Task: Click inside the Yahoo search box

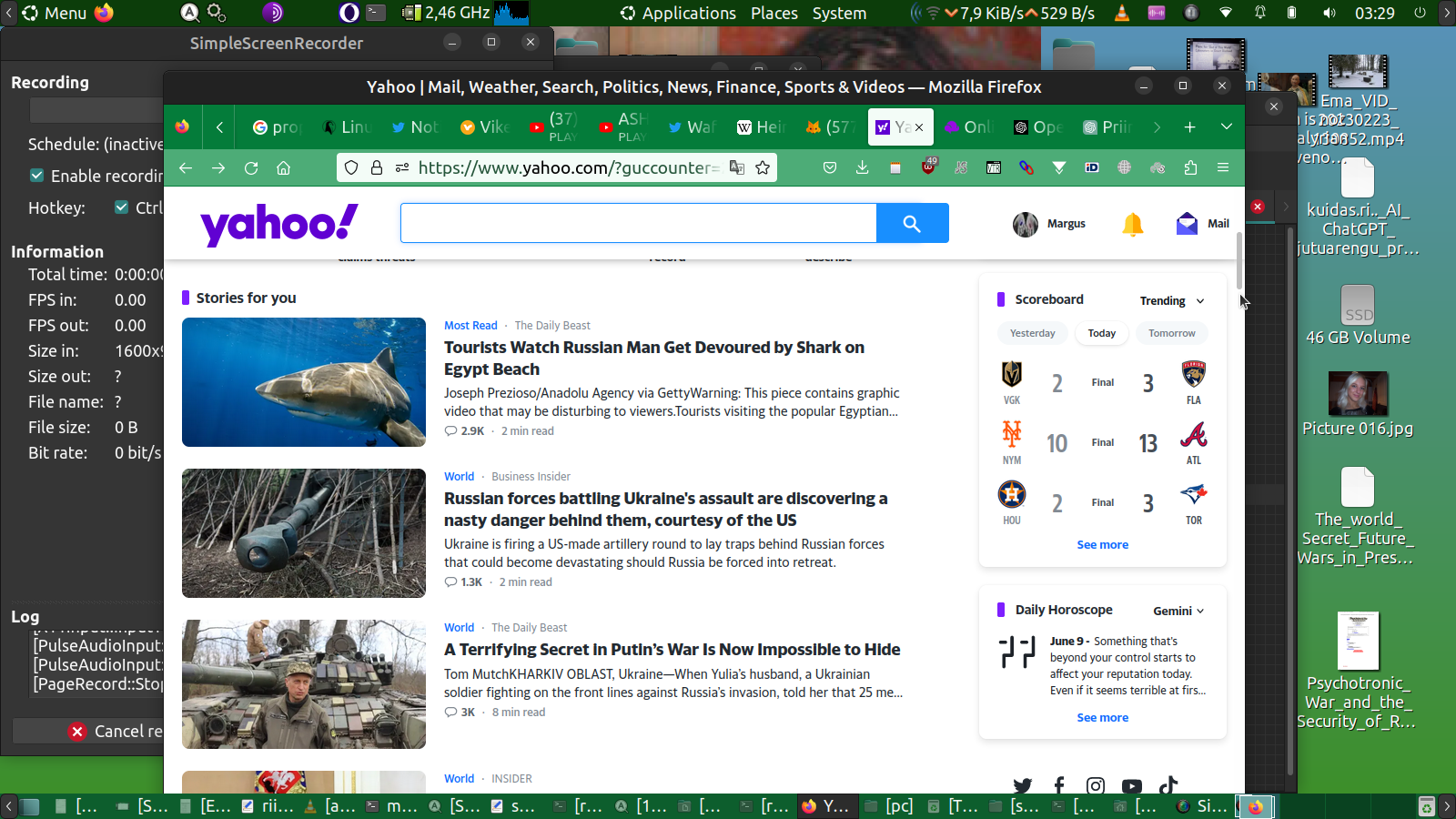Action: coord(638,223)
